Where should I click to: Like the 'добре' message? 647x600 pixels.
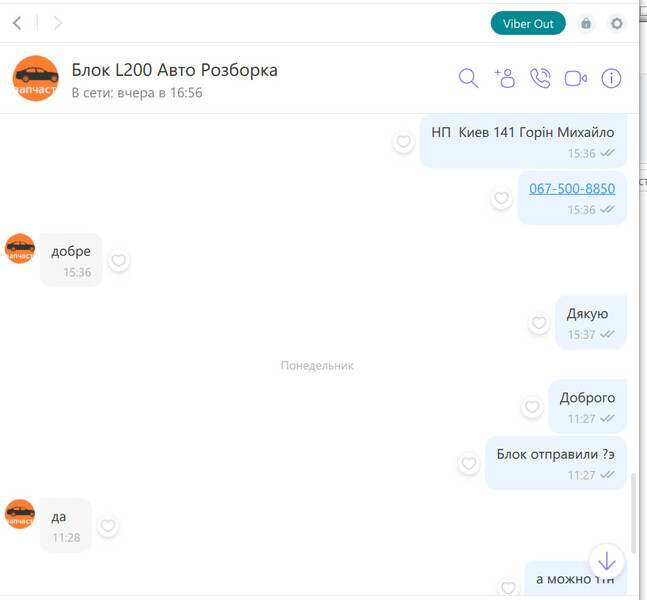[119, 260]
